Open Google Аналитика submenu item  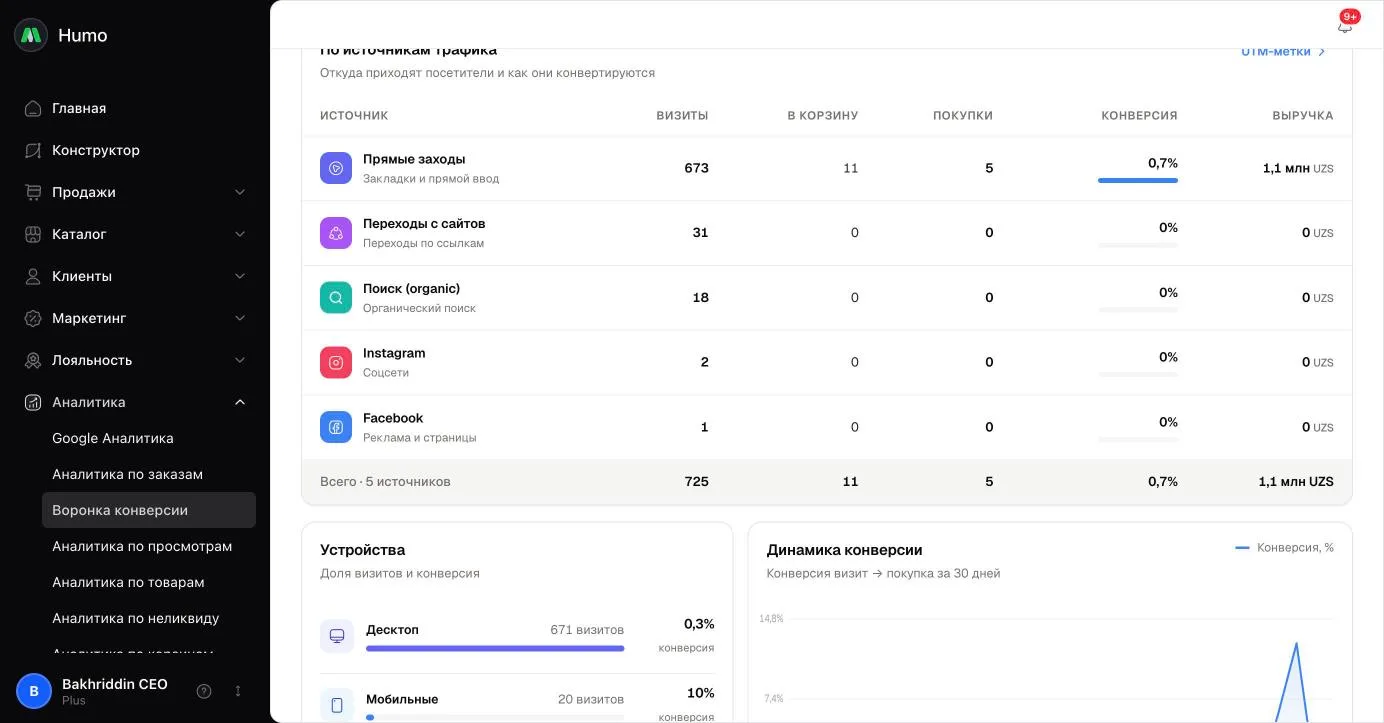pos(149,438)
